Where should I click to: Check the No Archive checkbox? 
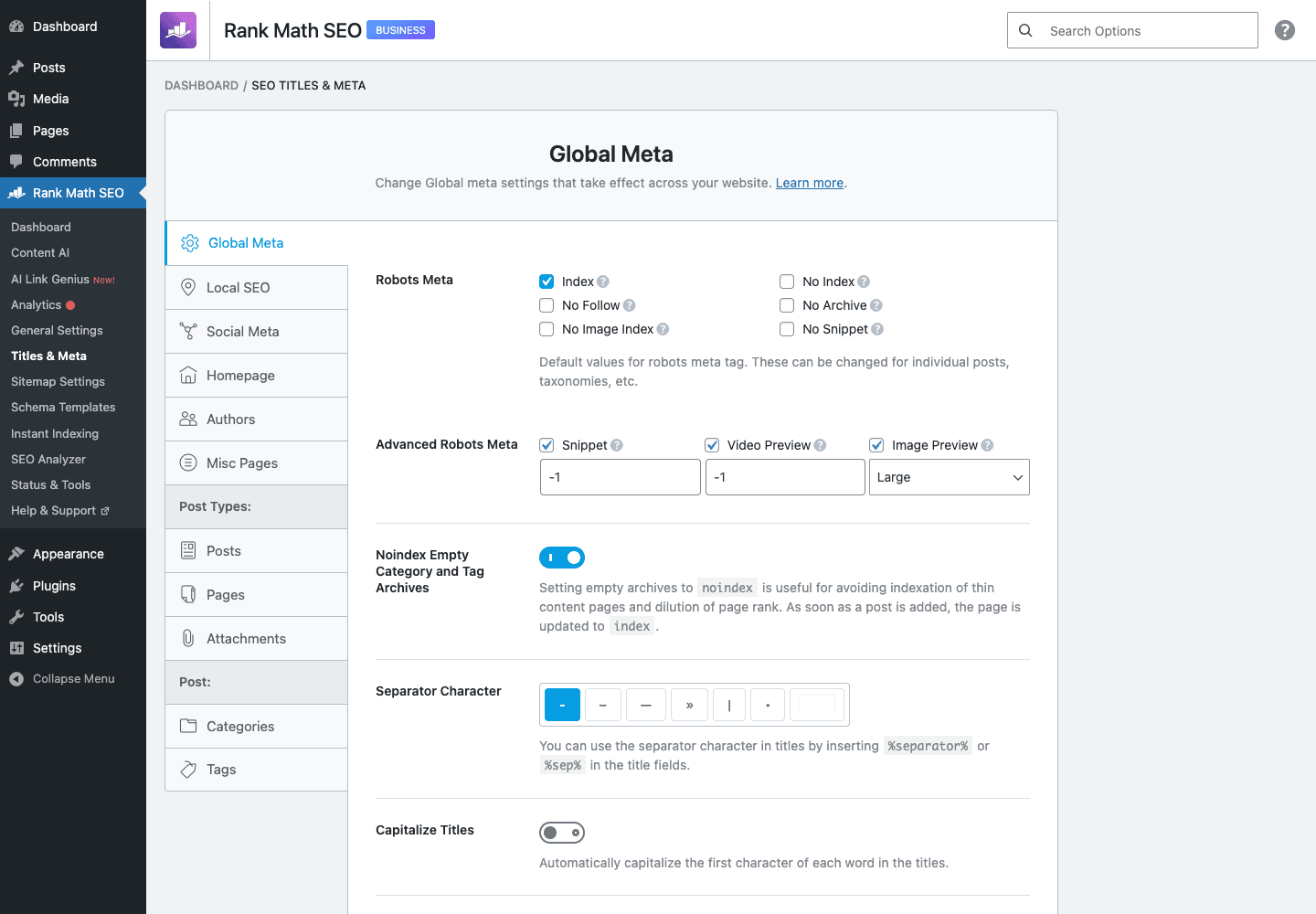787,305
